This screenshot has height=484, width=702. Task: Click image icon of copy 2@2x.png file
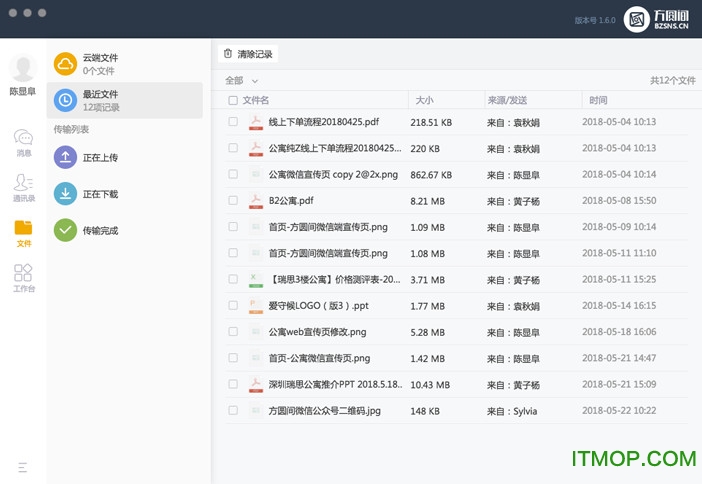pos(256,174)
